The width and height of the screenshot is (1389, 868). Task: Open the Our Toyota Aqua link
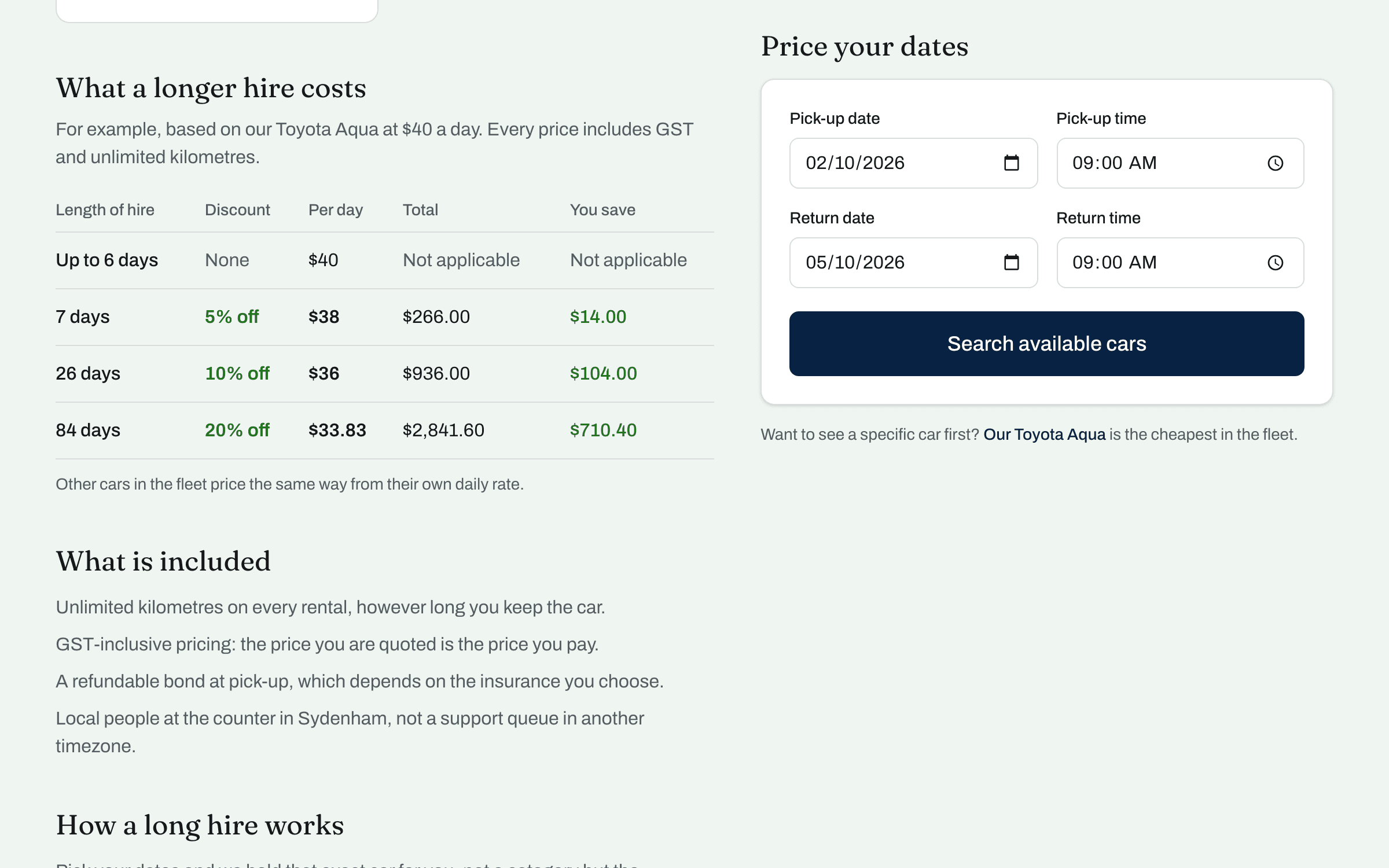click(x=1044, y=435)
